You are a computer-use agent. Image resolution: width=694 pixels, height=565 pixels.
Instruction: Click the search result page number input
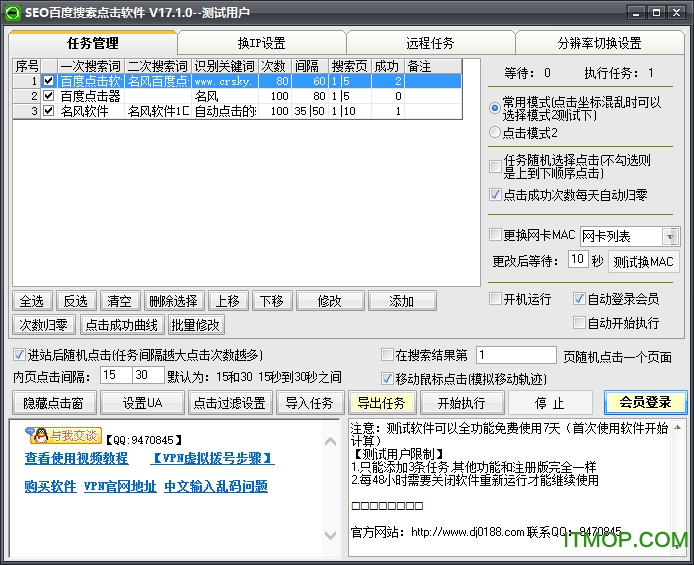(x=516, y=355)
